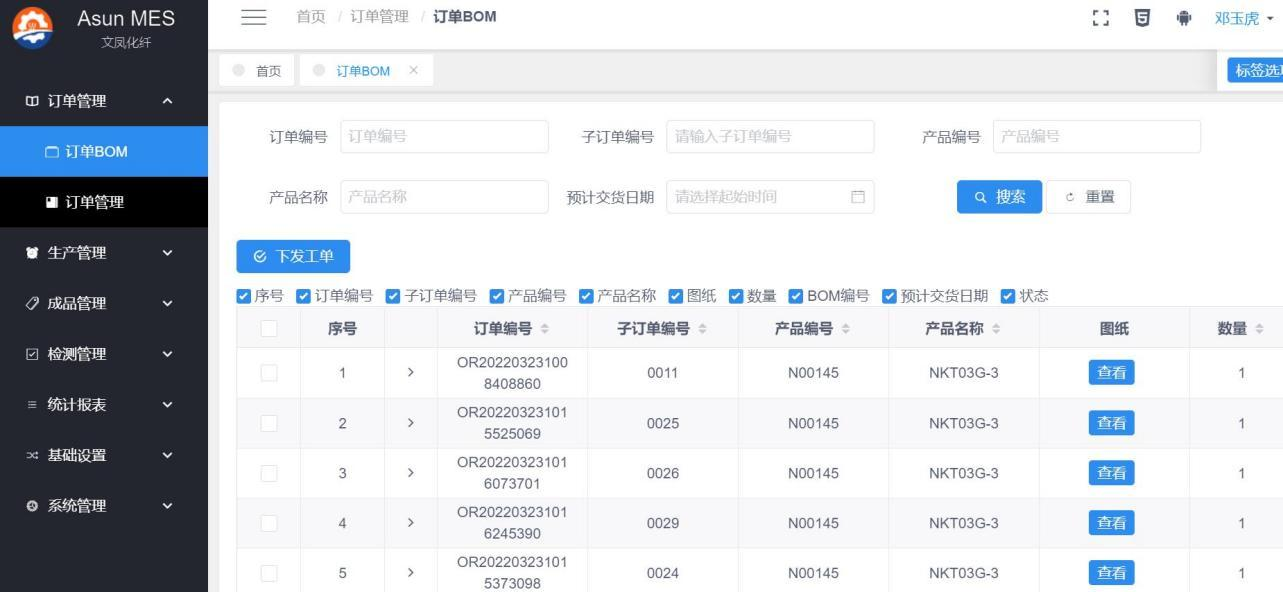Click the HTML5 icon in header

click(1142, 18)
